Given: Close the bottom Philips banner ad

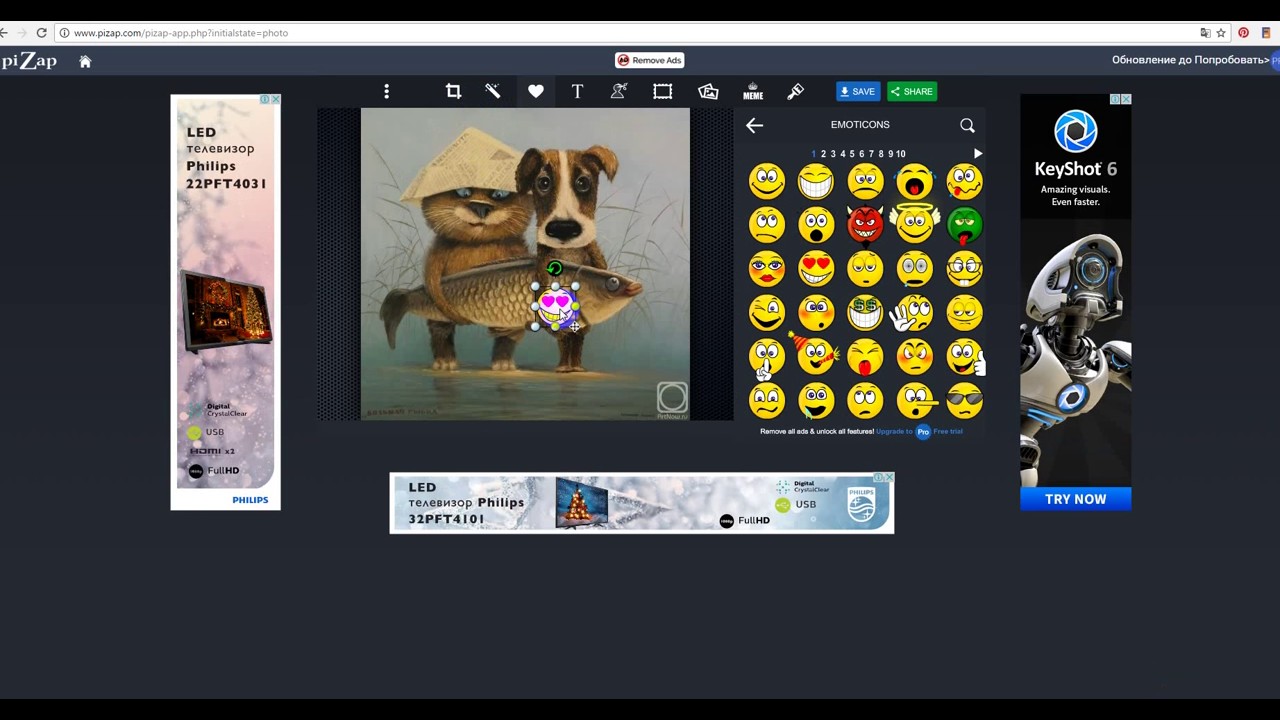Looking at the screenshot, I should click(890, 477).
